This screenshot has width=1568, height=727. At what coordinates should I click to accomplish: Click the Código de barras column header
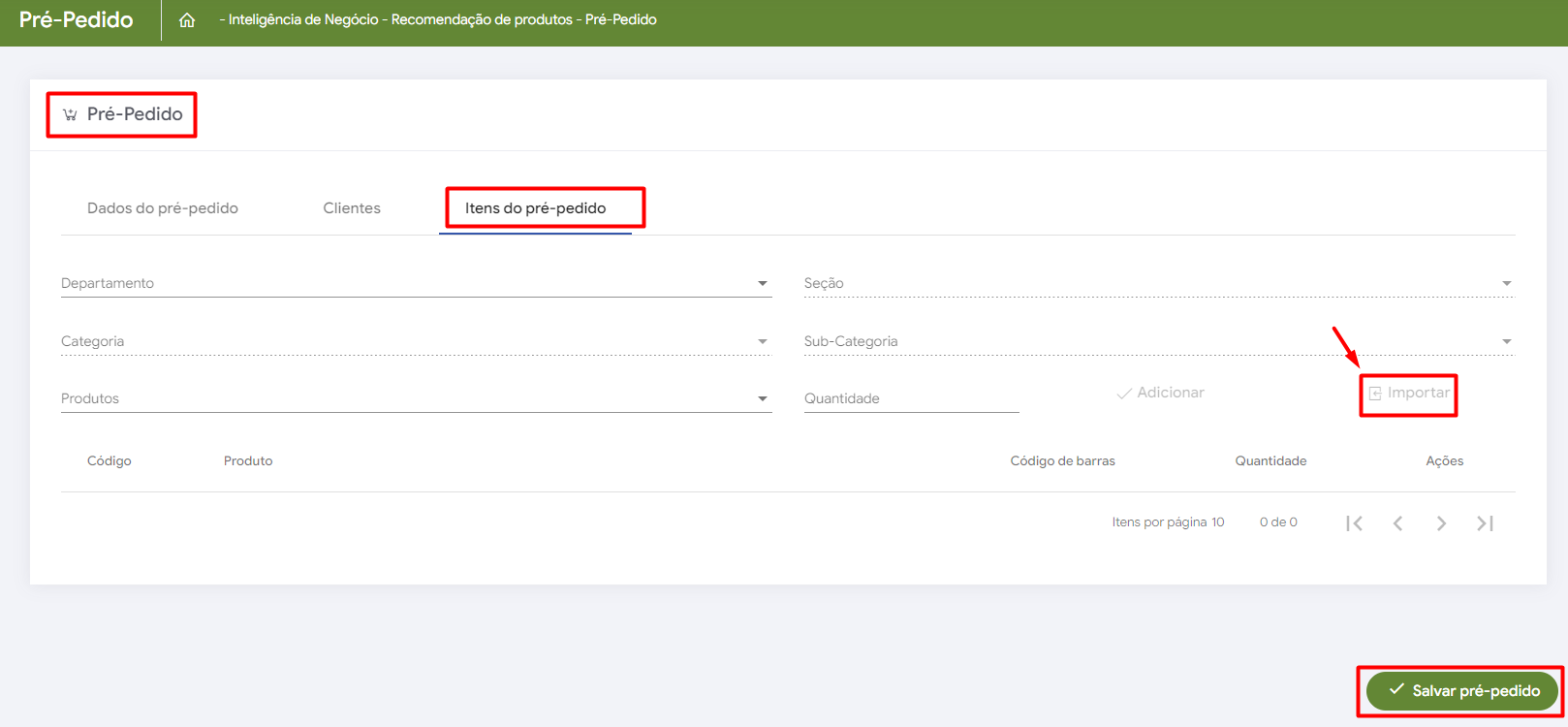point(1063,461)
